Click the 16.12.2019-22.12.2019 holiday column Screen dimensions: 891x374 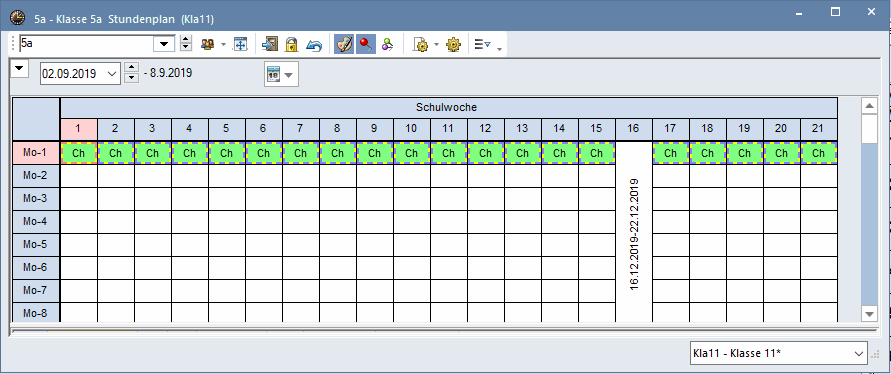coord(634,232)
